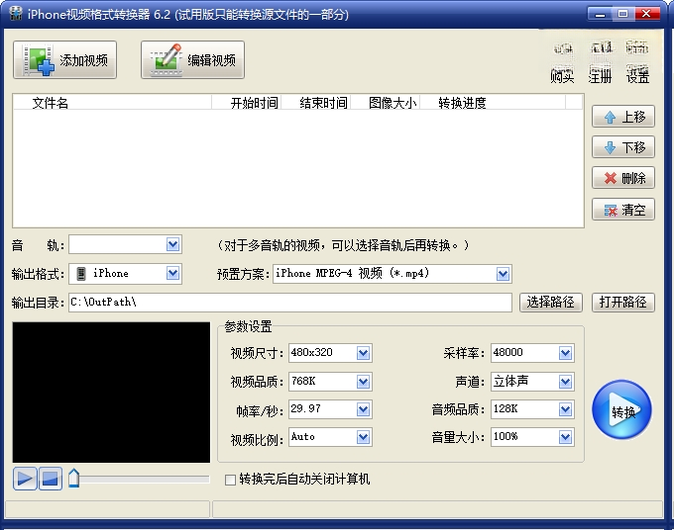The image size is (674, 530).
Task: Start conversion with the blue 转换 button
Action: pos(622,410)
